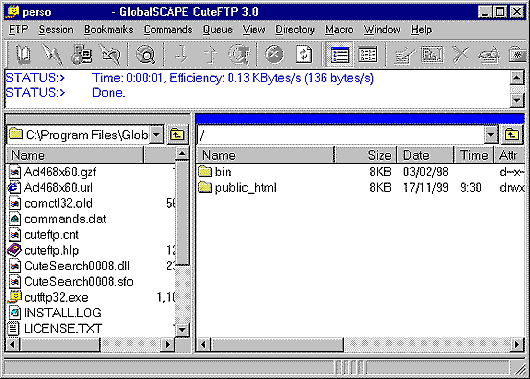
Task: Select local file CuteSearch0008.dll
Action: 69,266
